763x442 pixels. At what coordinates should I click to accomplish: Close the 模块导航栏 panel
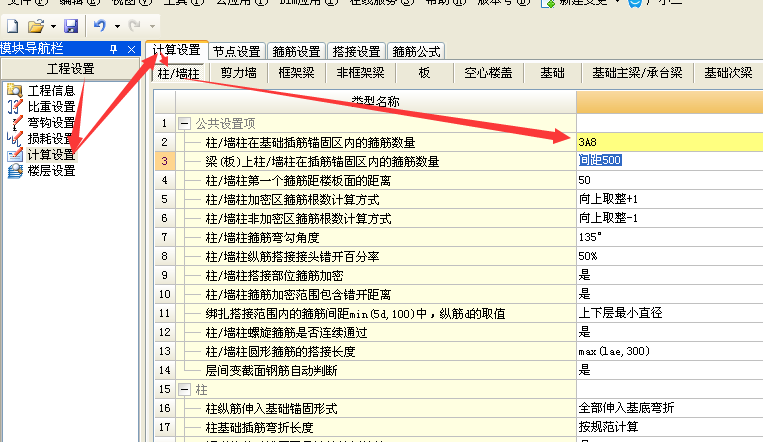click(131, 49)
